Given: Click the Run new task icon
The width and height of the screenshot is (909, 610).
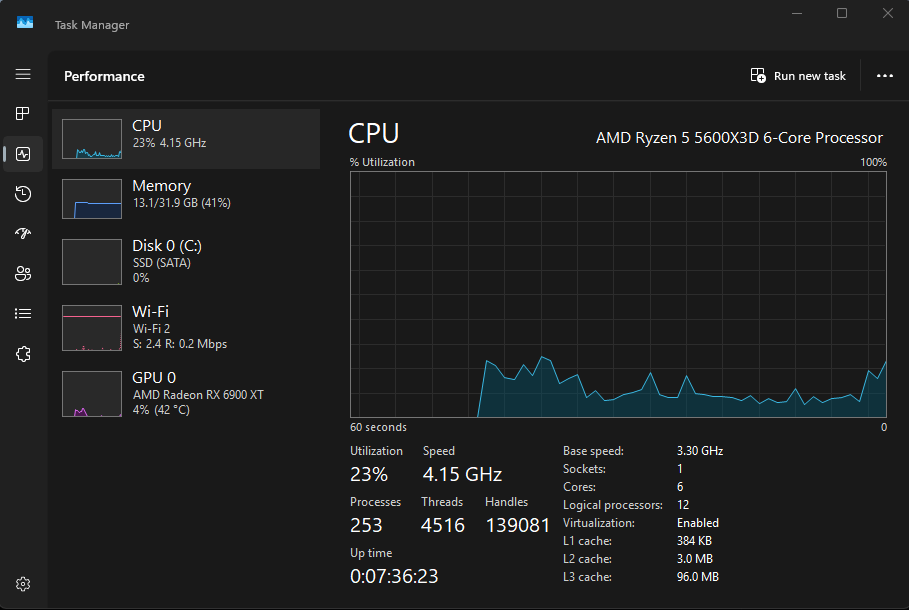Looking at the screenshot, I should tap(758, 75).
